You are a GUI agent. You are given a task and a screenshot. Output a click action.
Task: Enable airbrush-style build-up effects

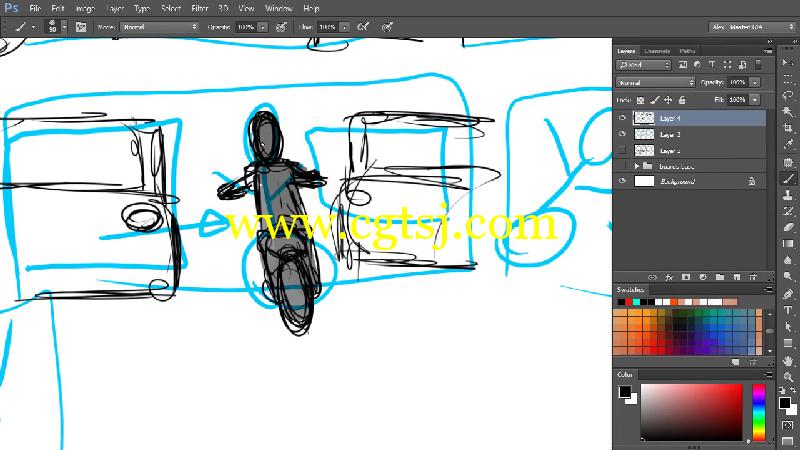[x=363, y=27]
